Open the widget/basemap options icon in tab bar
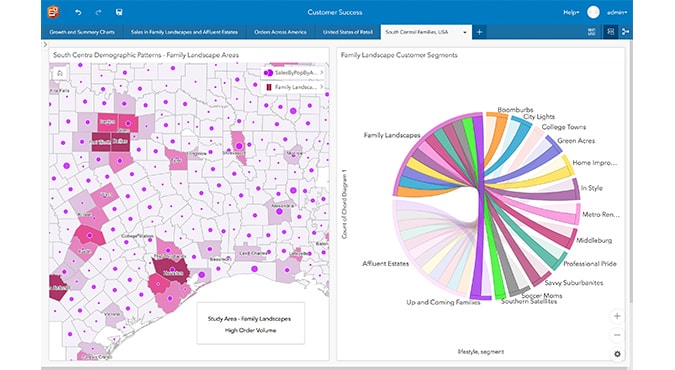The width and height of the screenshot is (675, 370). pyautogui.click(x=591, y=32)
